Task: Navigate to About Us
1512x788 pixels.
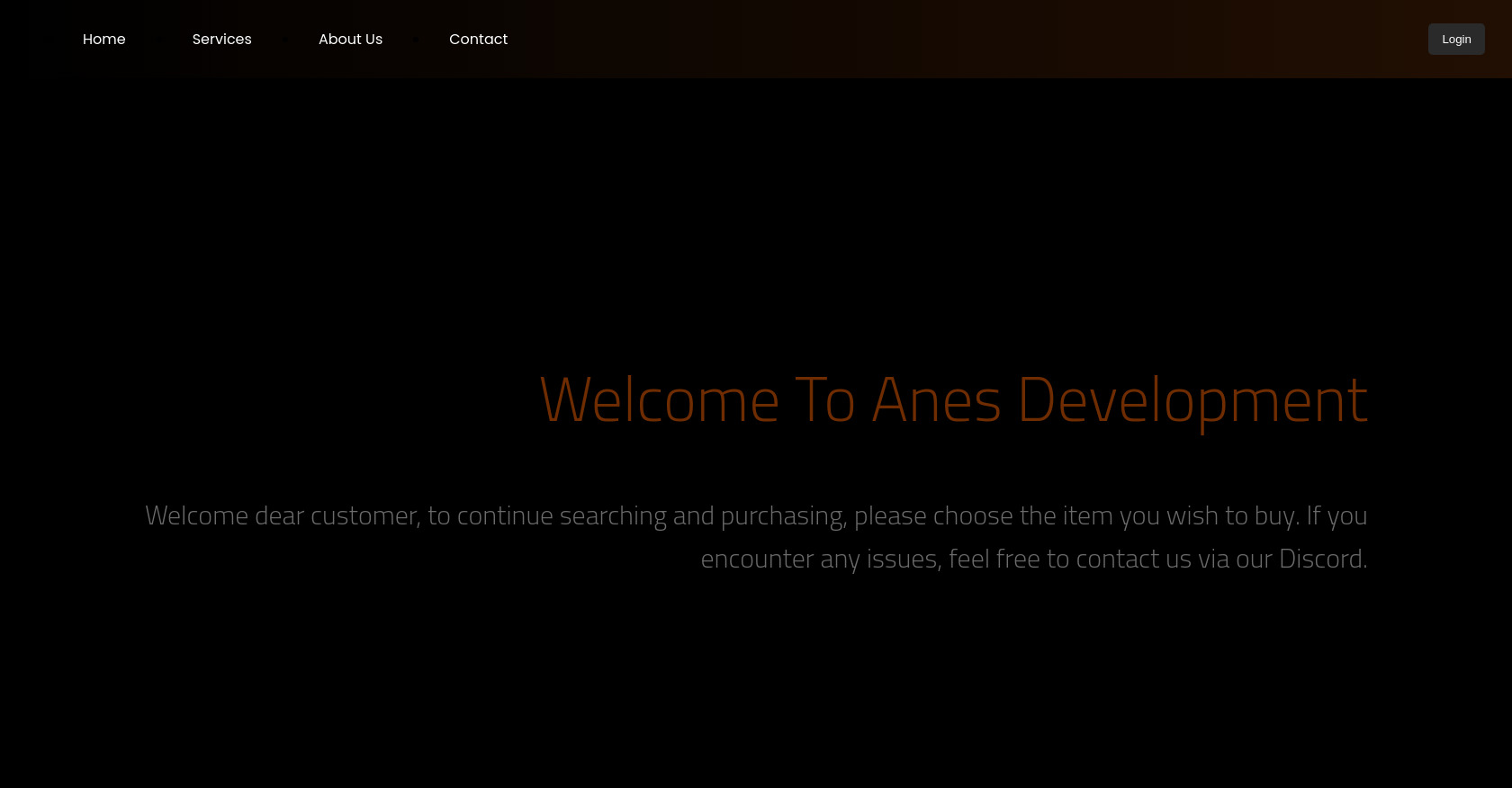Action: [350, 40]
